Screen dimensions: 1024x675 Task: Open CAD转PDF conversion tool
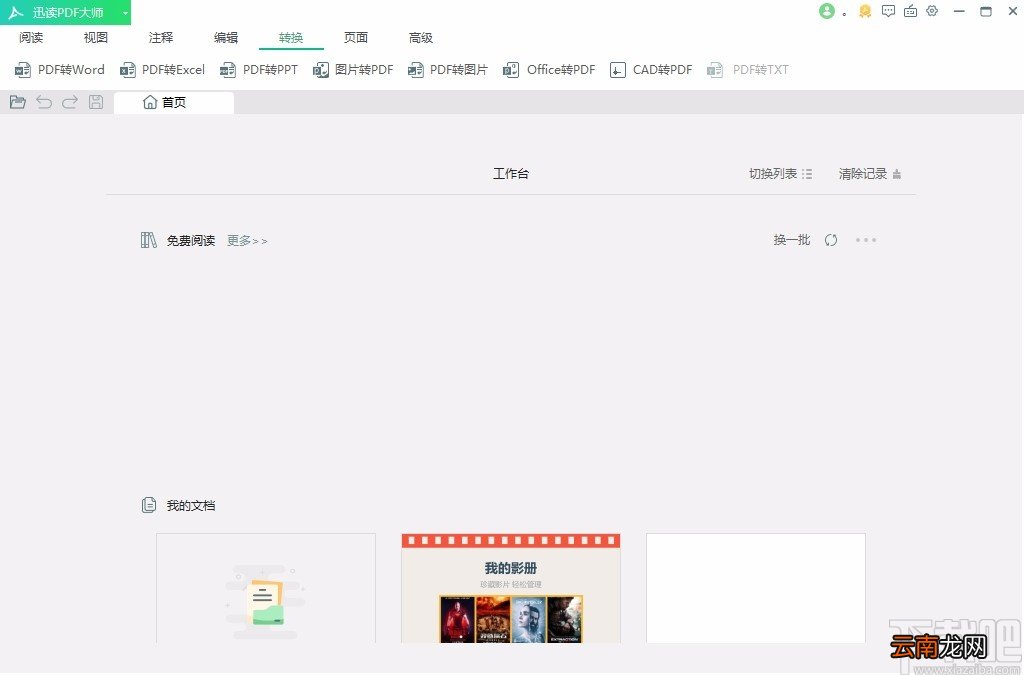pos(650,70)
